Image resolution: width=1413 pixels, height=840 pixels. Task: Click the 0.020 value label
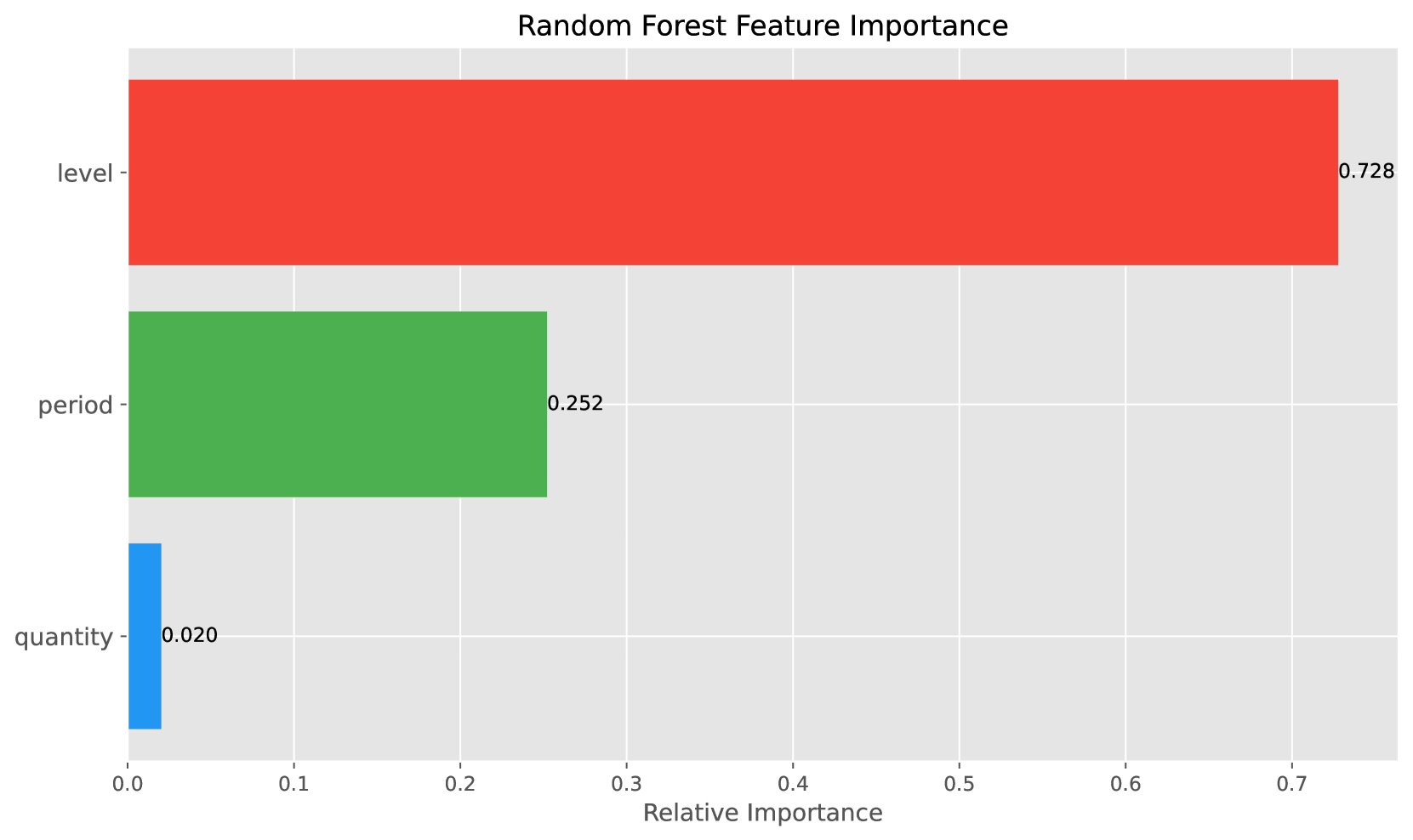pos(190,635)
